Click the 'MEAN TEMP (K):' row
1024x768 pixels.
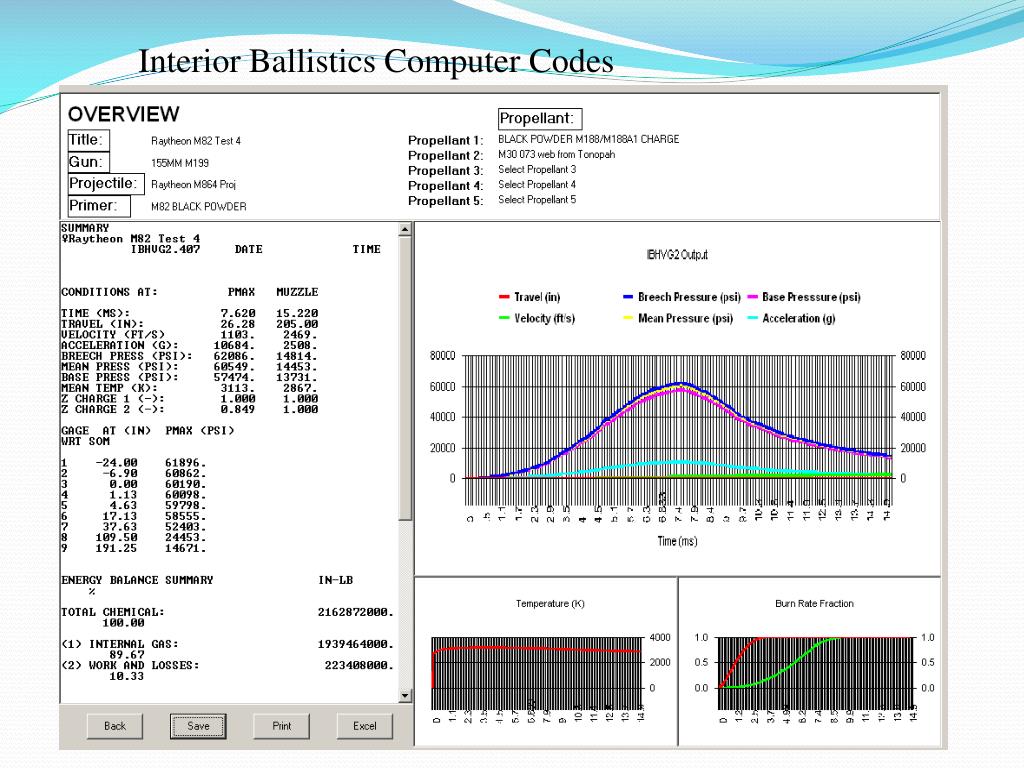click(189, 389)
